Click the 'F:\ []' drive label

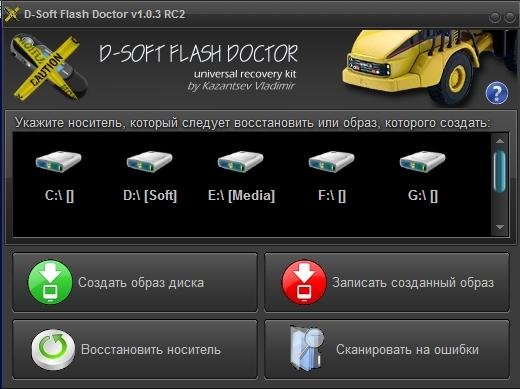tap(332, 196)
